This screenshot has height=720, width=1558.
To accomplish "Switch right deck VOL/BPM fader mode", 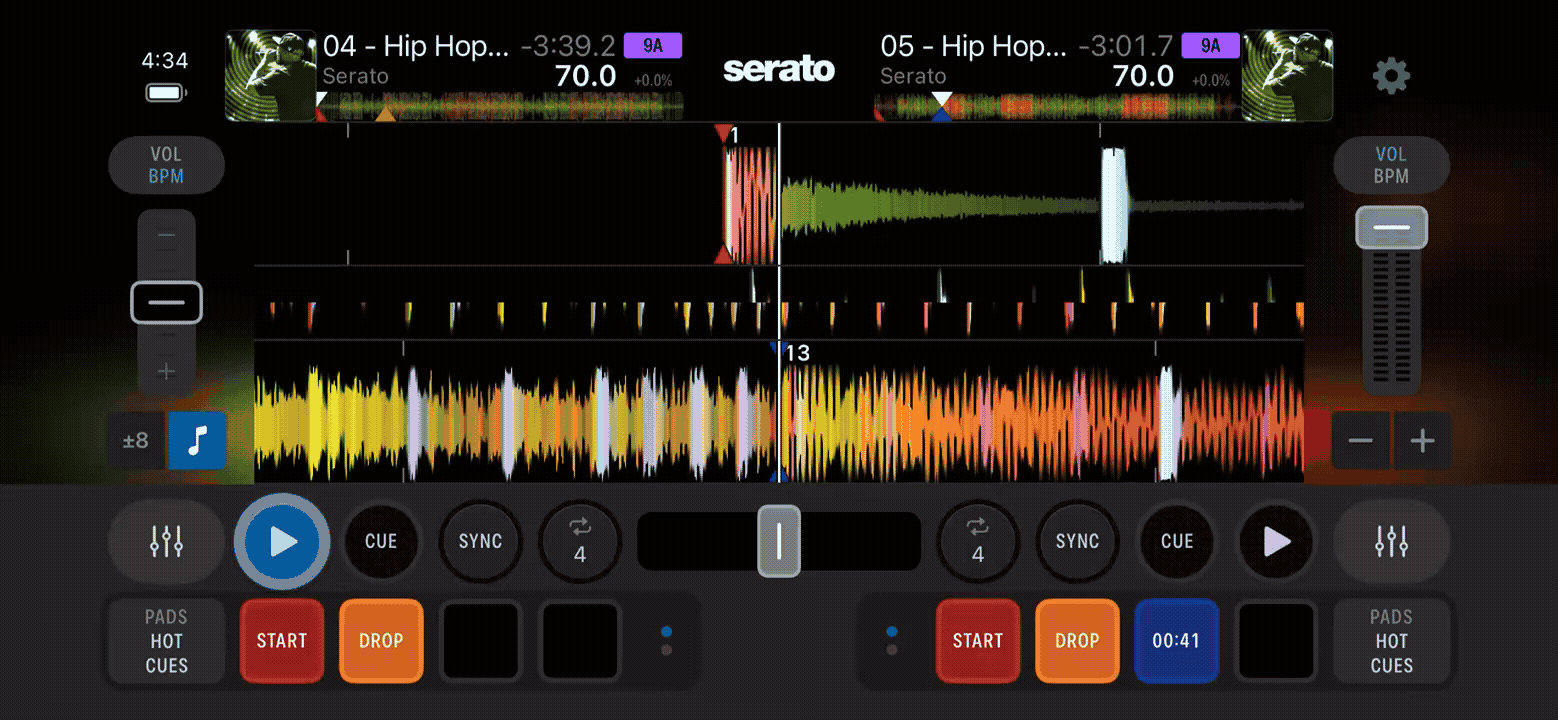I will pyautogui.click(x=1391, y=165).
